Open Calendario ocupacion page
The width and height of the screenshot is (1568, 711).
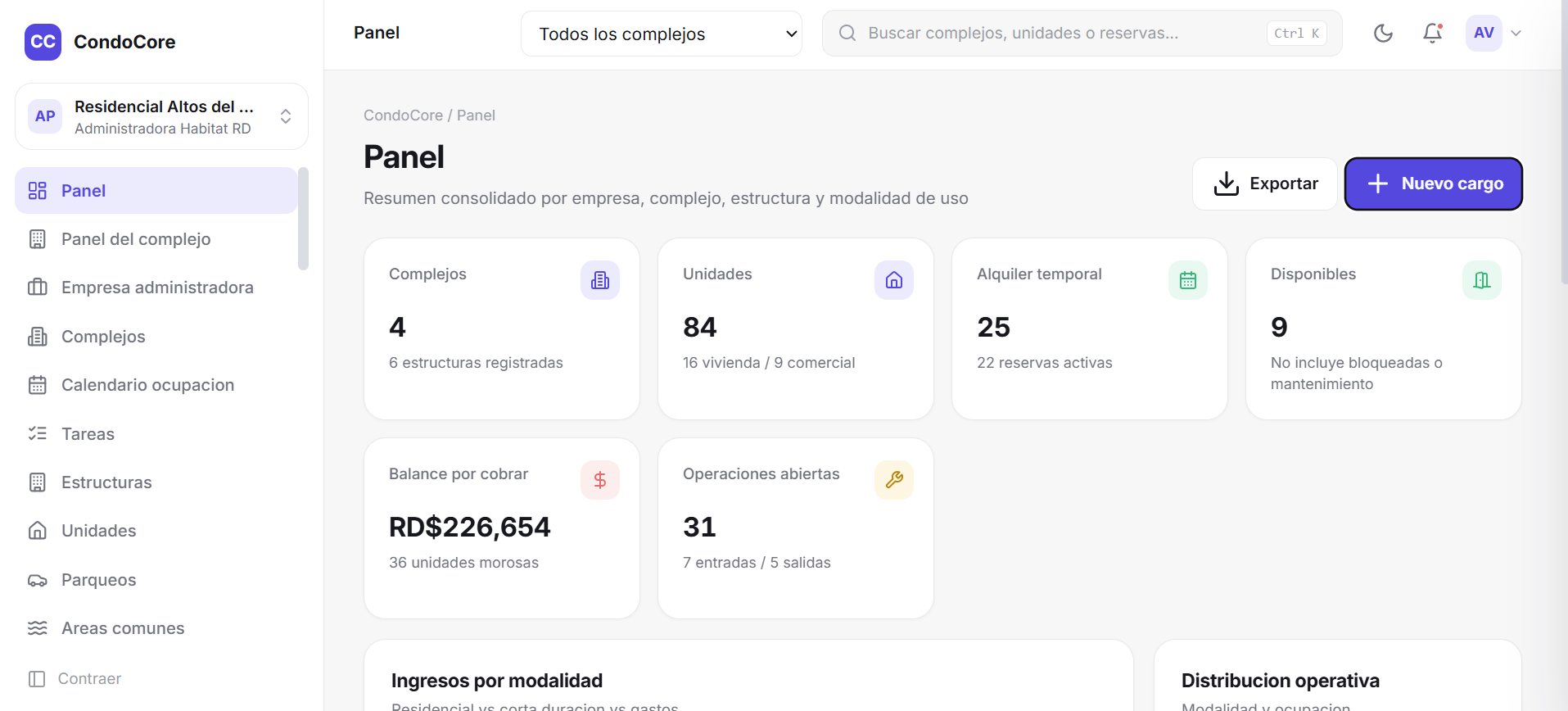coord(156,385)
